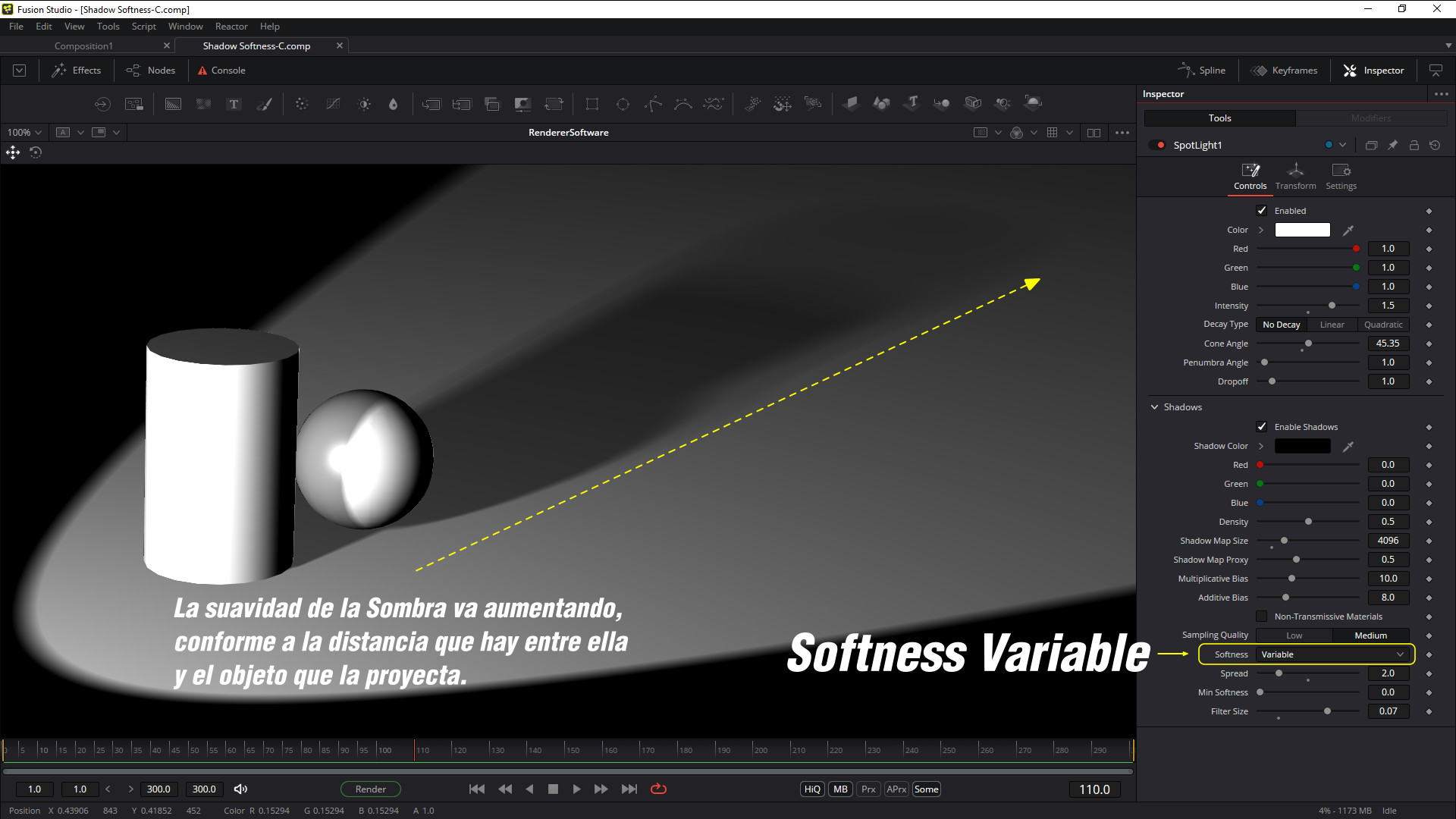Select the Text+ tool icon
The height and width of the screenshot is (819, 1456).
[x=234, y=104]
